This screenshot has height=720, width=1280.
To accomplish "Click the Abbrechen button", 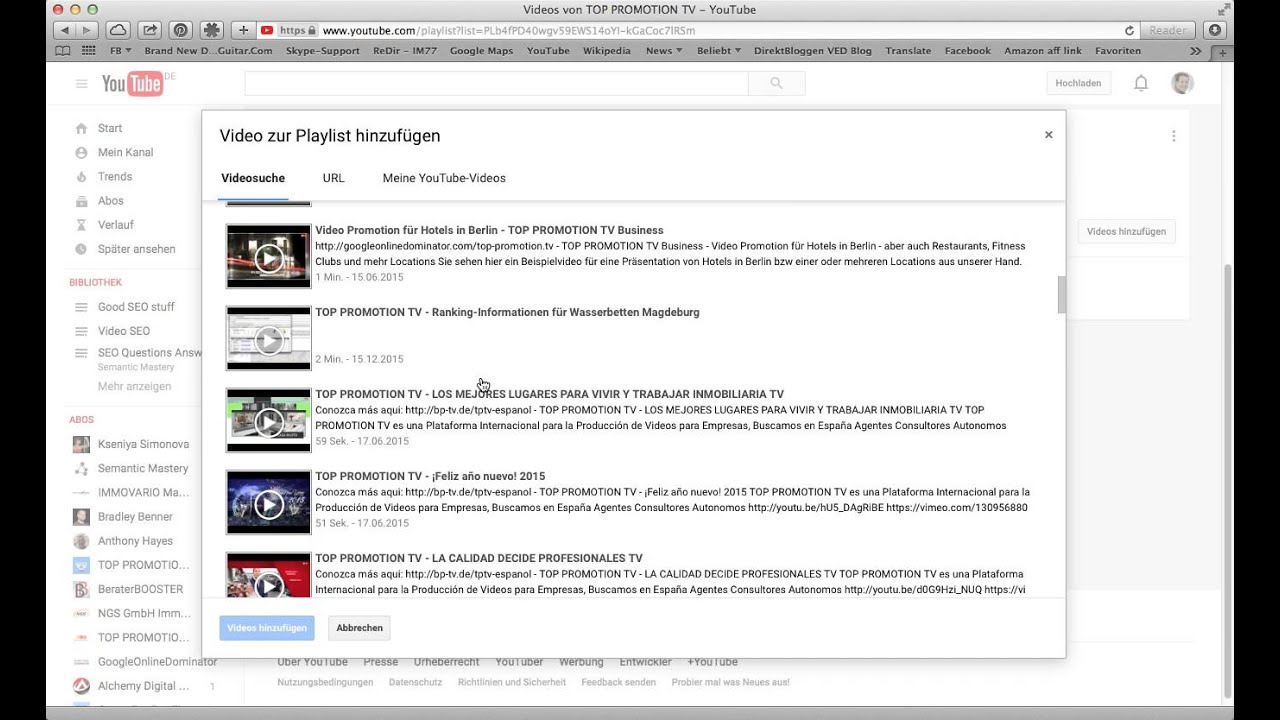I will coord(359,628).
